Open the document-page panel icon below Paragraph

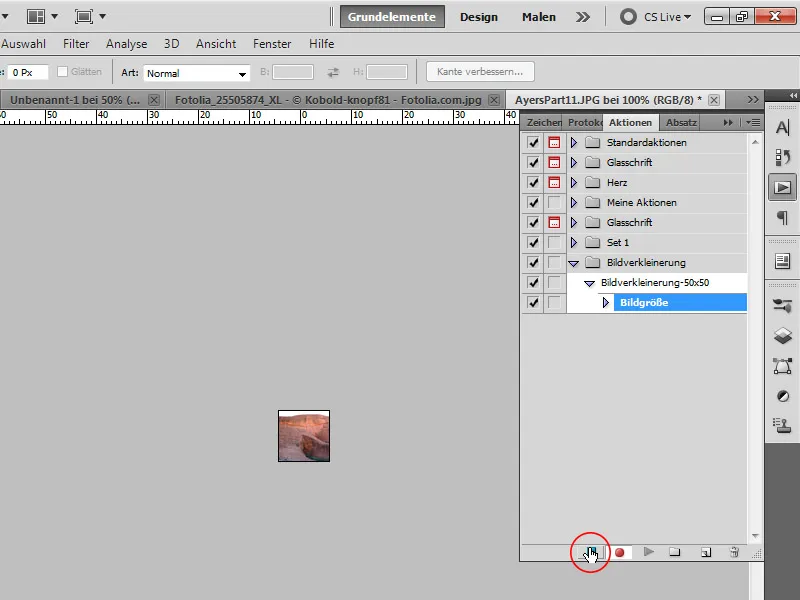(782, 261)
